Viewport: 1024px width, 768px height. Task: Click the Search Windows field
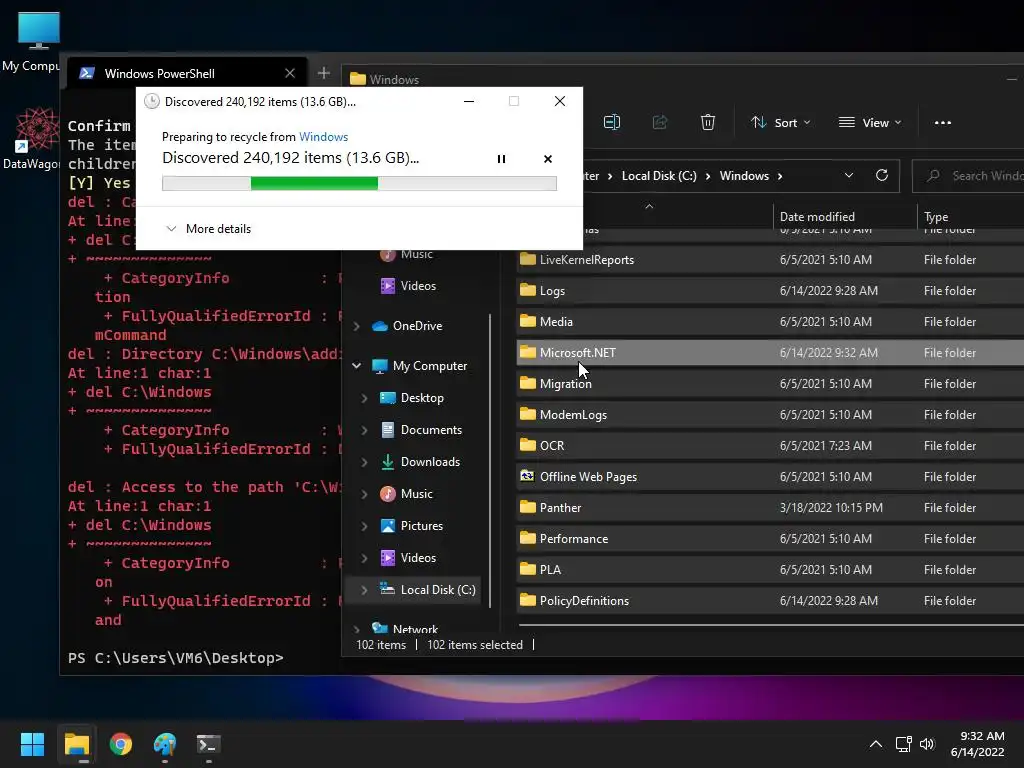pos(970,176)
